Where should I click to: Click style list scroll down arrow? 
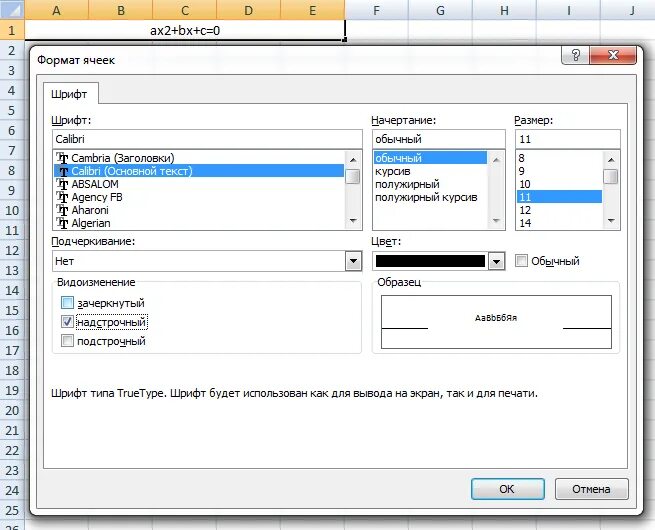click(x=496, y=221)
